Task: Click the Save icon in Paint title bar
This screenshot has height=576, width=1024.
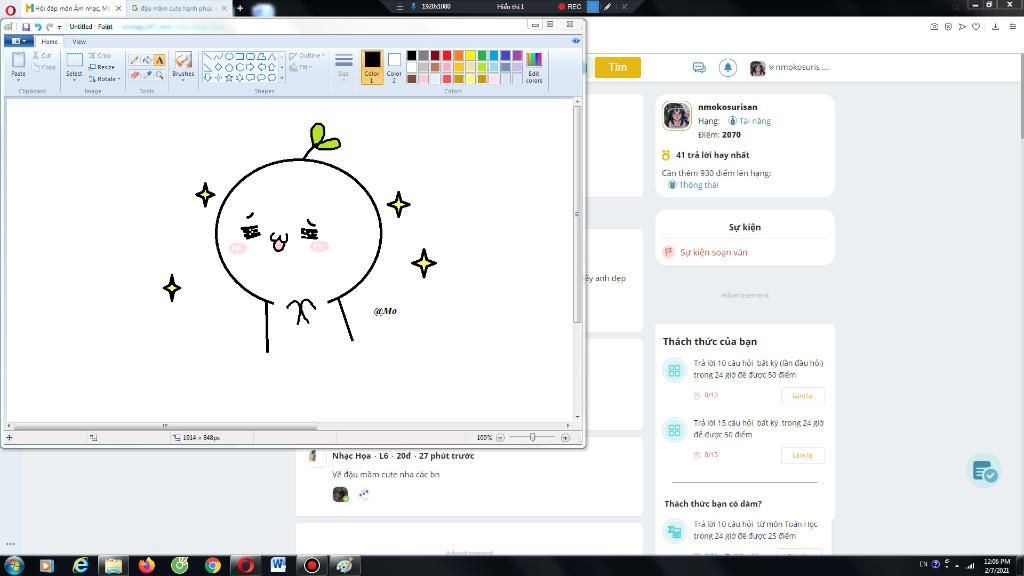Action: (26, 27)
